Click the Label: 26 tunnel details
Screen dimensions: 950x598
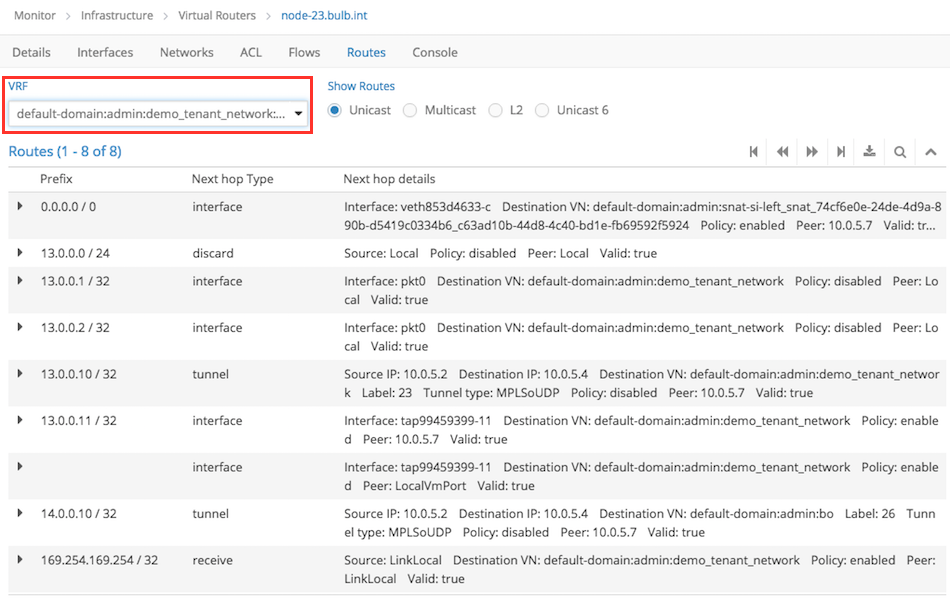pos(640,523)
